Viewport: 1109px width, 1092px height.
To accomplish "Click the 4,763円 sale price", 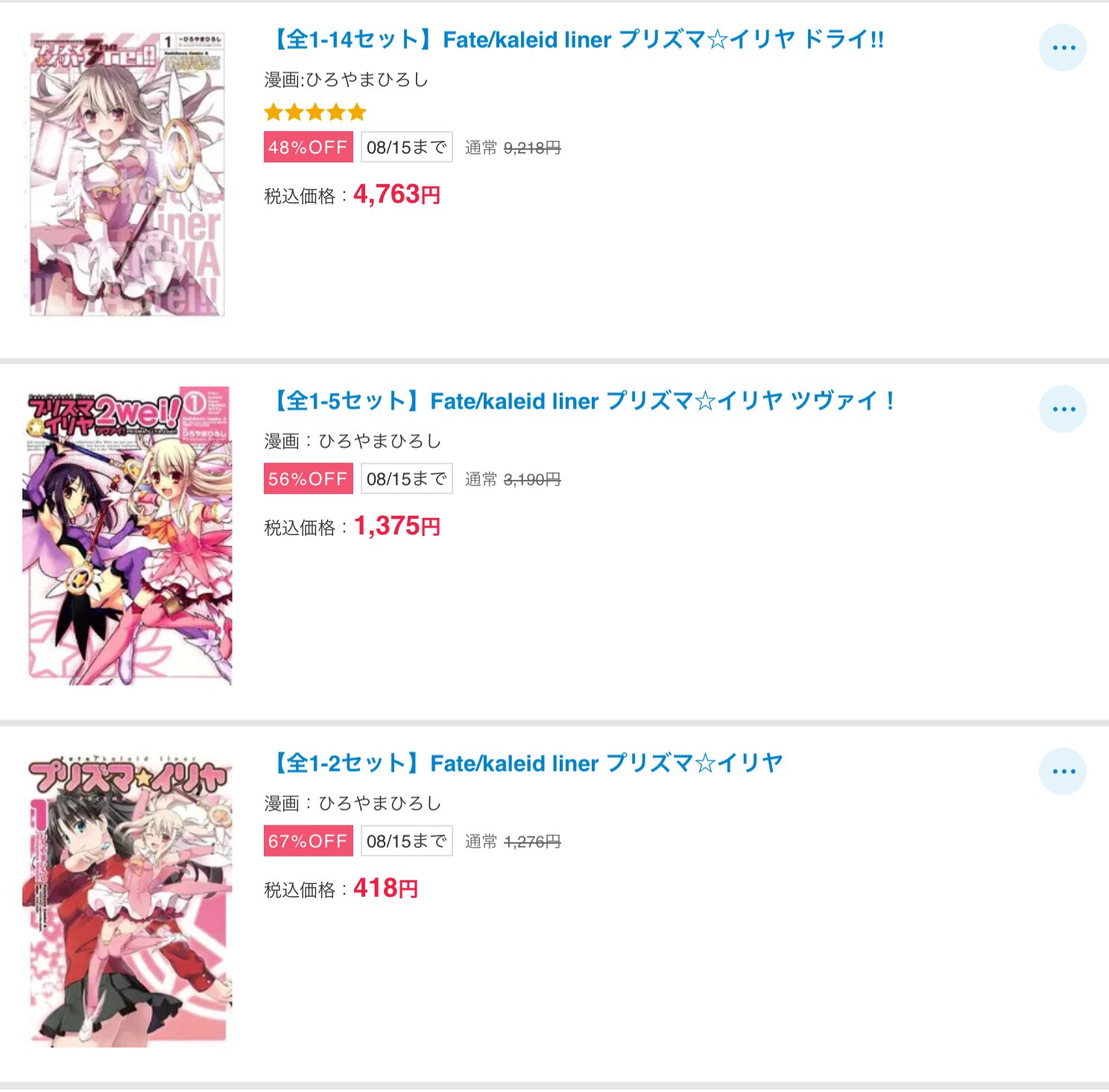I will [x=396, y=195].
